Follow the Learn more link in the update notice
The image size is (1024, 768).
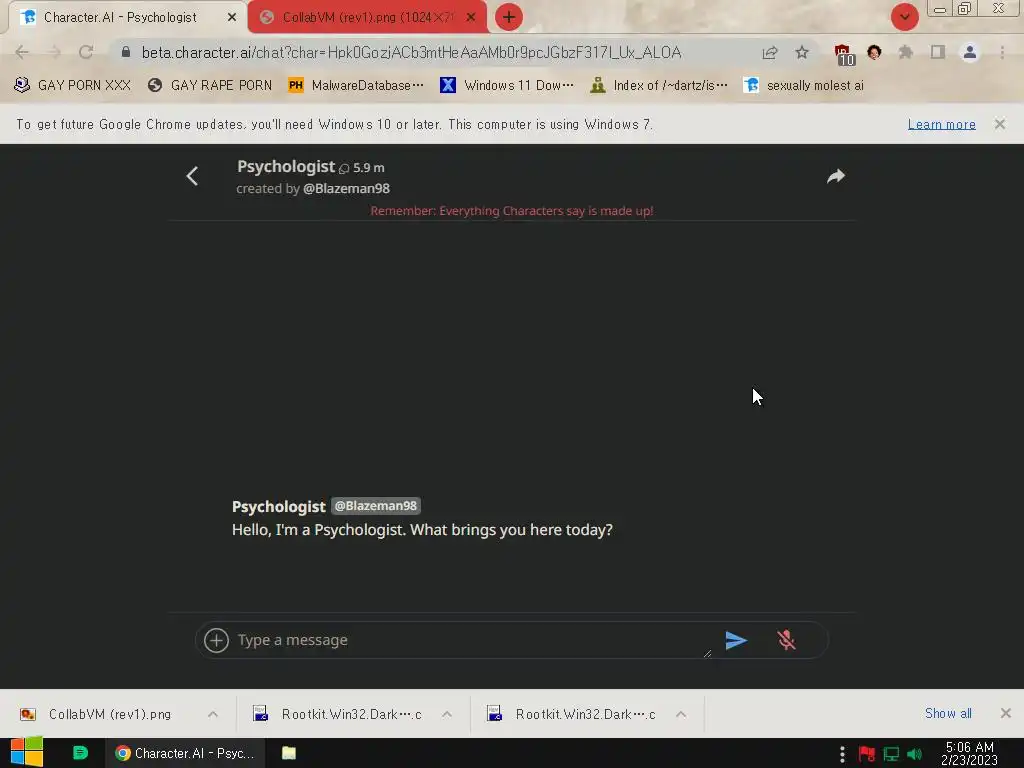pyautogui.click(x=941, y=124)
